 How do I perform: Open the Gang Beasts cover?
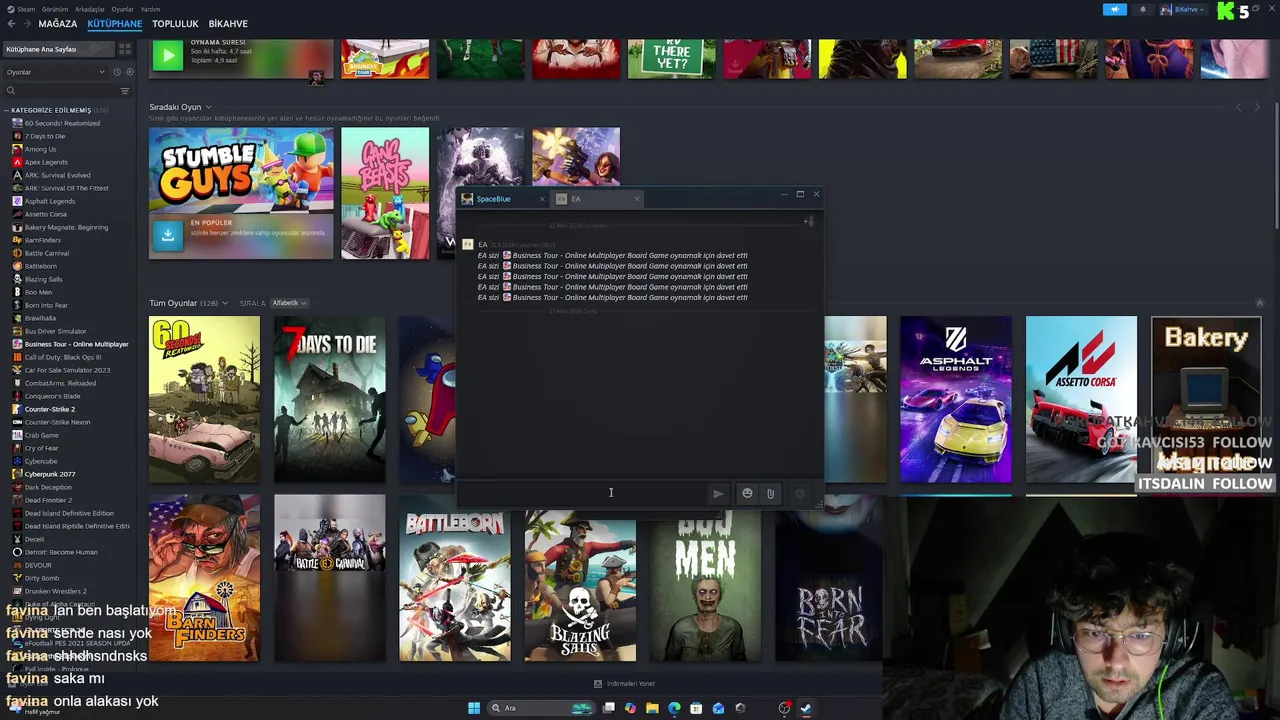tap(385, 193)
